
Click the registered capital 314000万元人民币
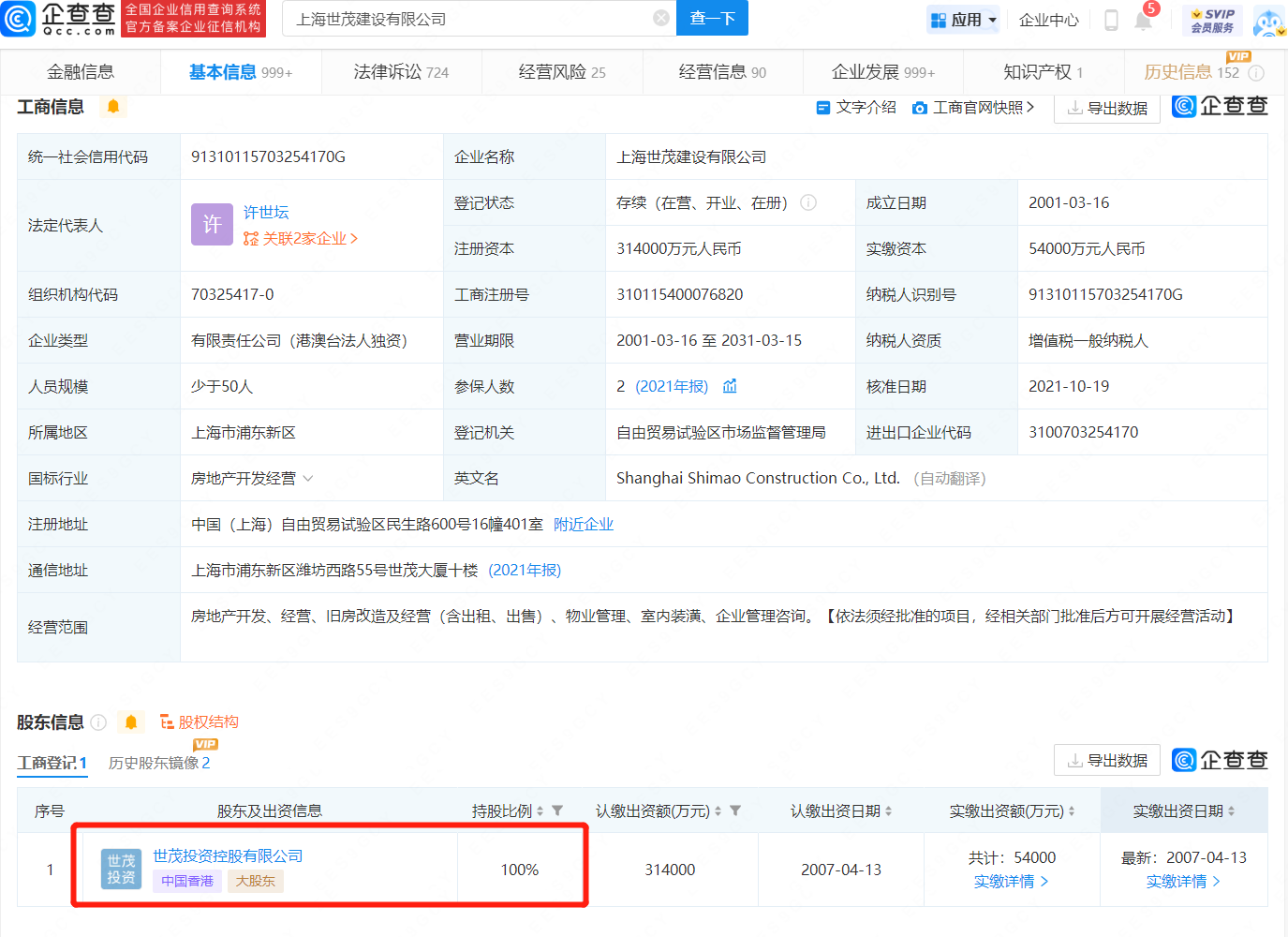point(679,249)
